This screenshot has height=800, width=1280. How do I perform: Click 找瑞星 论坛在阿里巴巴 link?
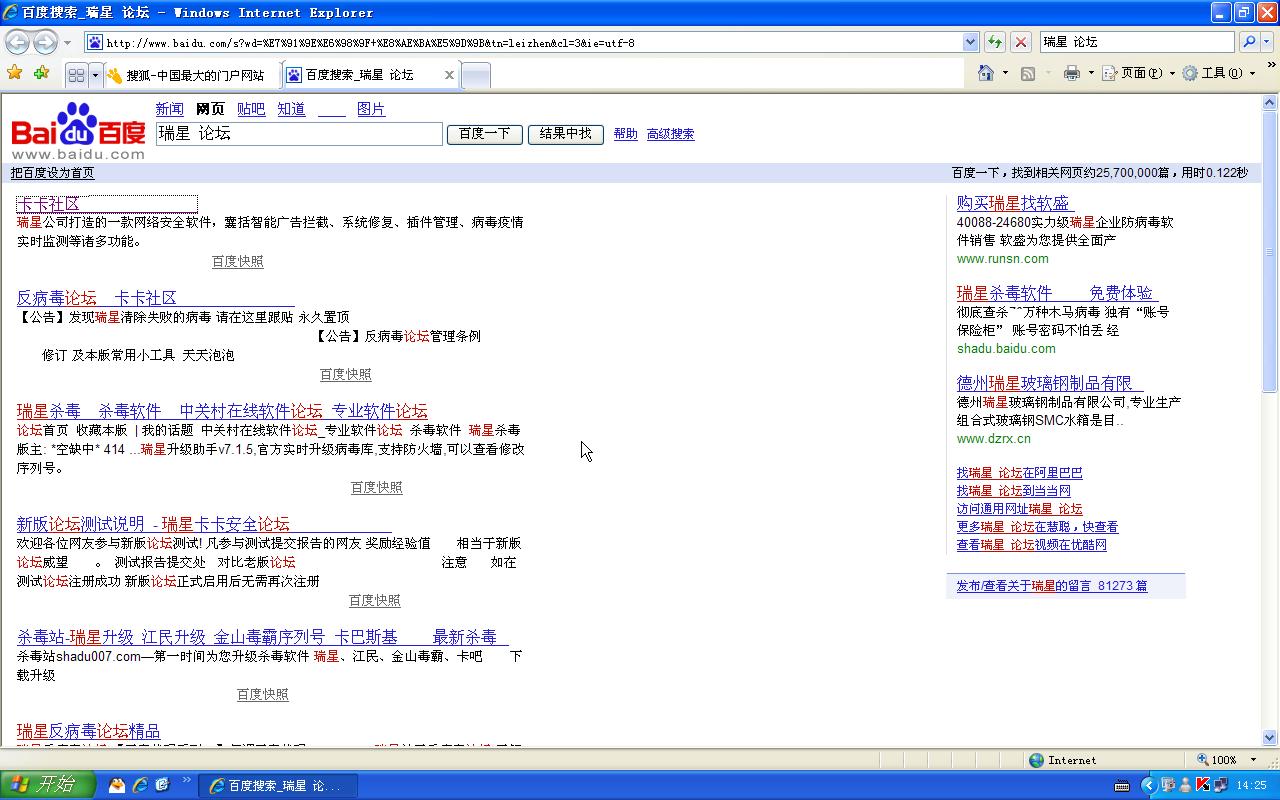[x=1019, y=473]
